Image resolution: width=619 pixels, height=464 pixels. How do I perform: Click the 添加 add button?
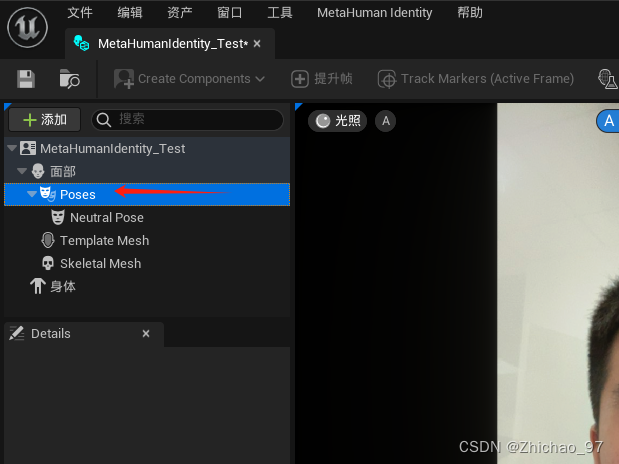[45, 120]
